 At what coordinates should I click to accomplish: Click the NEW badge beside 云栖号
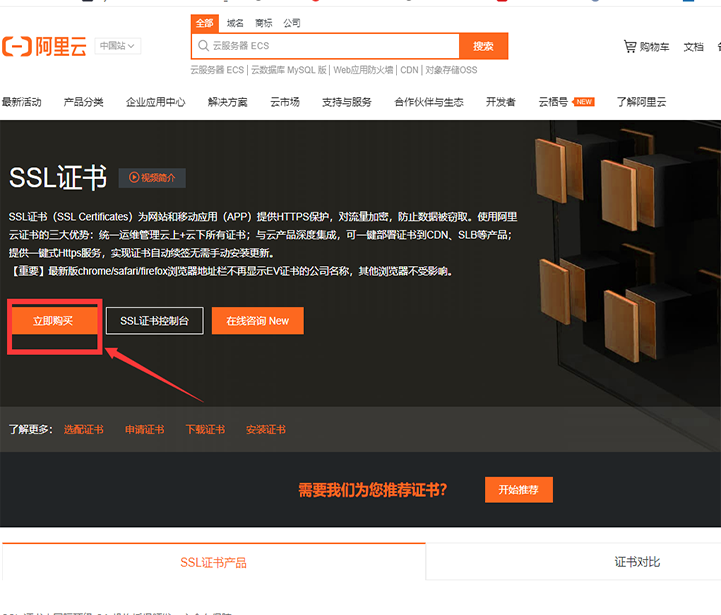coord(584,102)
